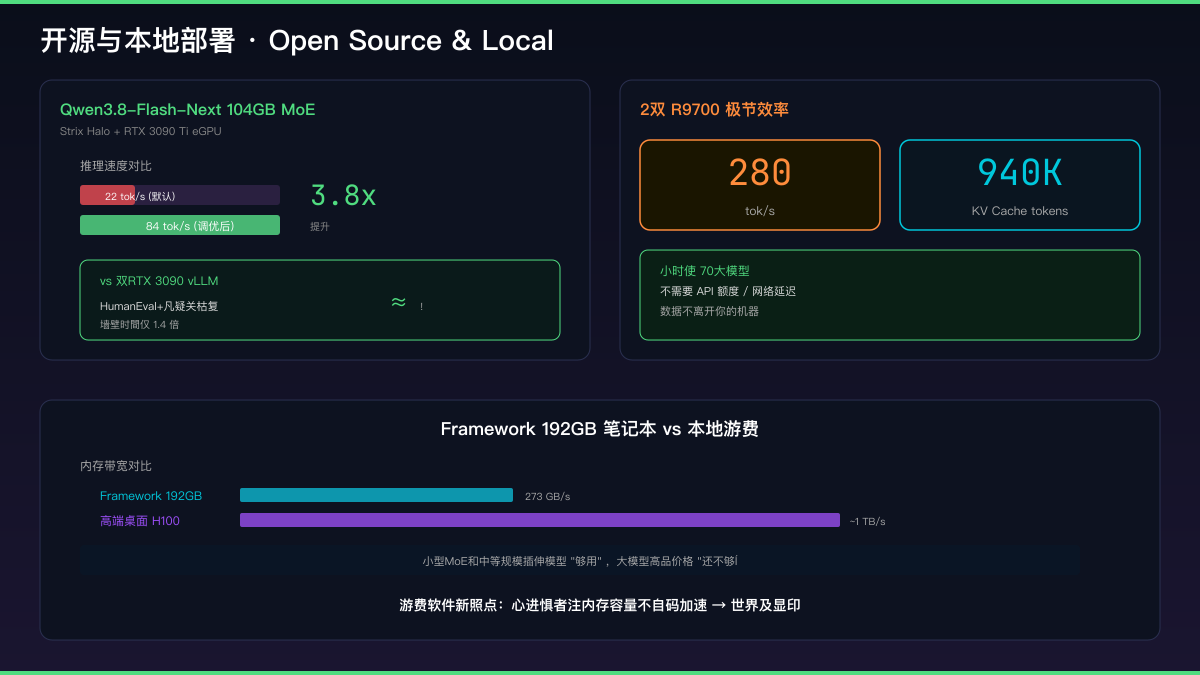The width and height of the screenshot is (1200, 675).
Task: Click the bold line beginning '游费软件新照点'
Action: pos(600,605)
